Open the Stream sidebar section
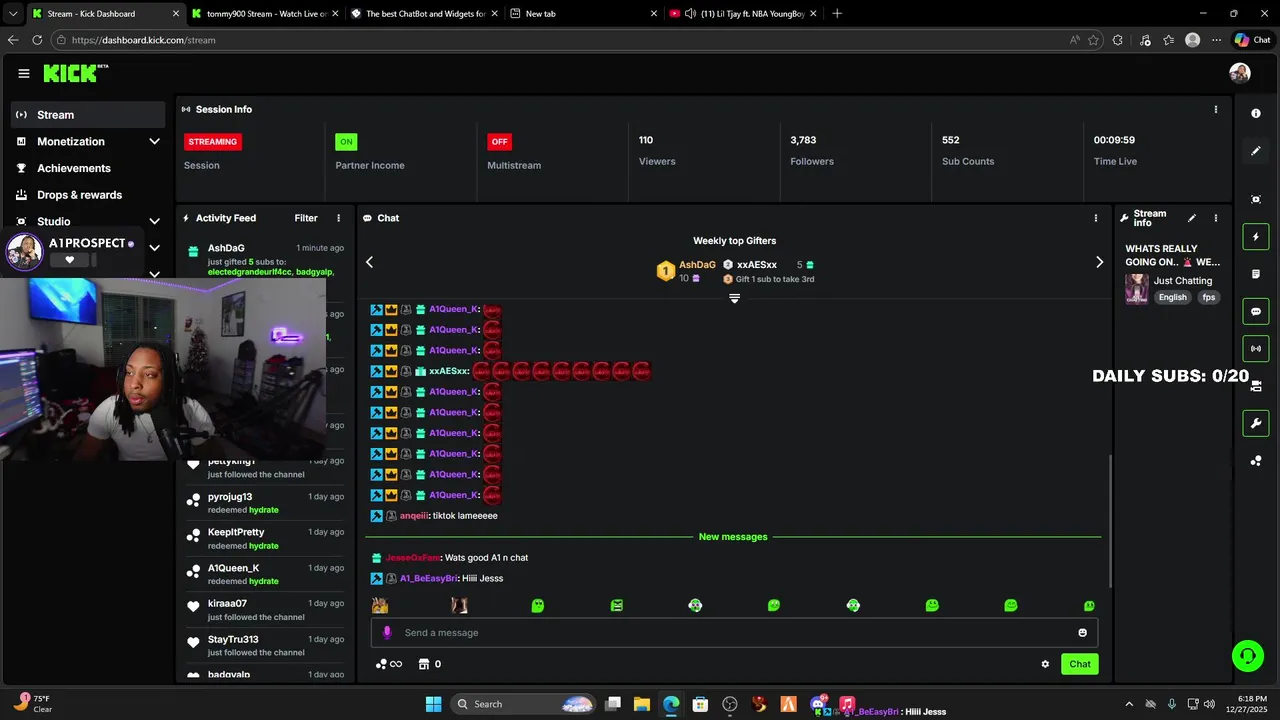Image resolution: width=1280 pixels, height=720 pixels. coord(88,114)
